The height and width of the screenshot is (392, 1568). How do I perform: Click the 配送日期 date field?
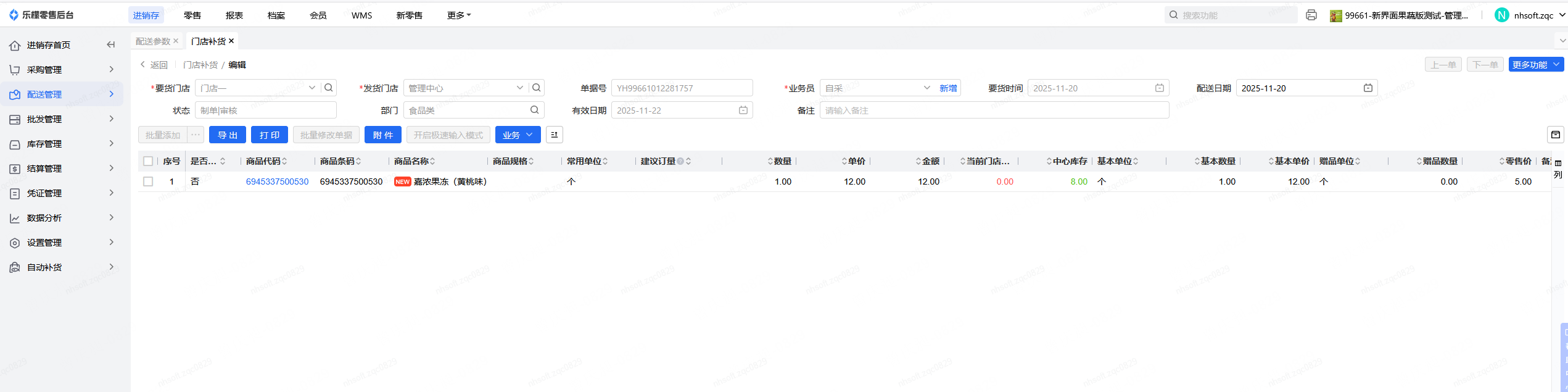coord(1306,88)
